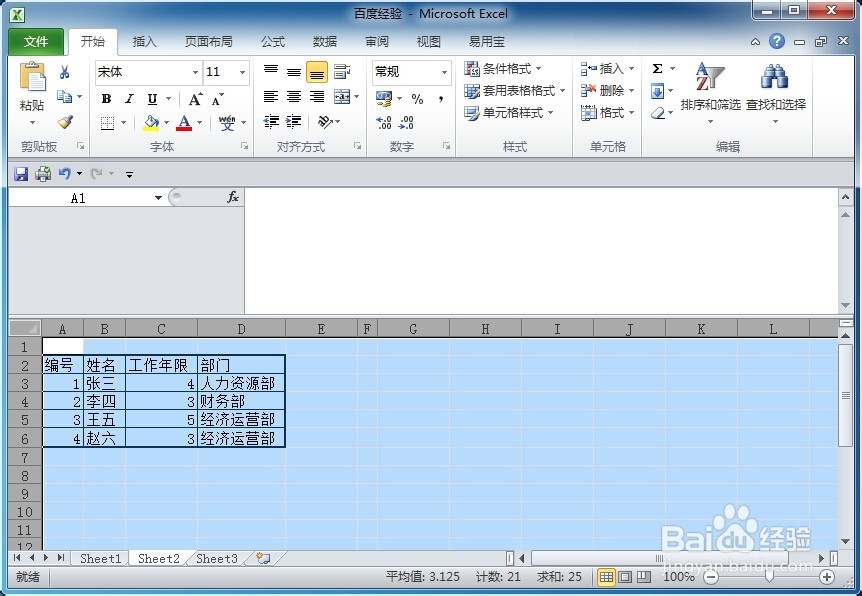Switch to the 插入 ribbon tab

145,42
